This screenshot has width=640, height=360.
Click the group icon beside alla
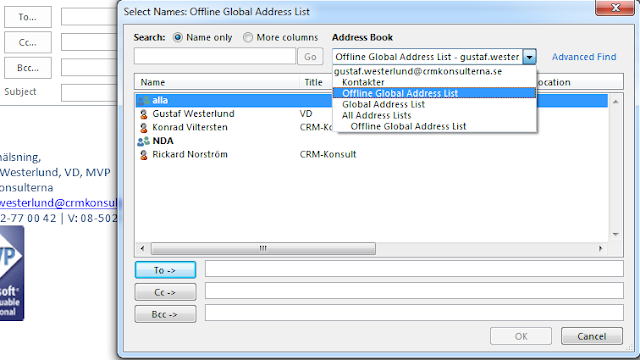pos(143,100)
